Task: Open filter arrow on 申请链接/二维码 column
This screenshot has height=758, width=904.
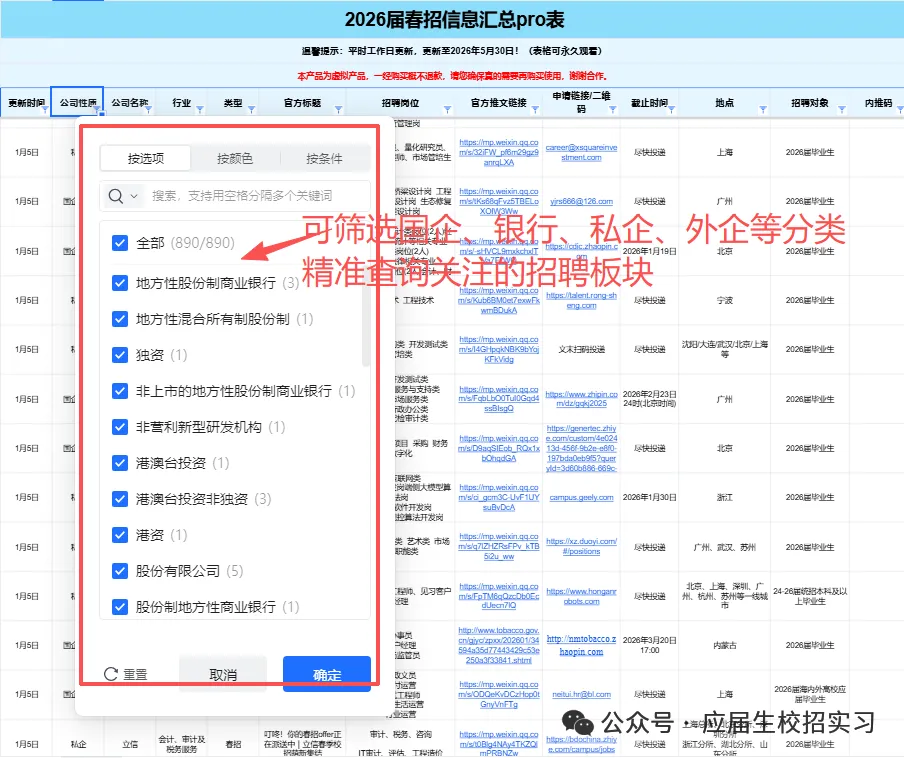Action: [613, 109]
